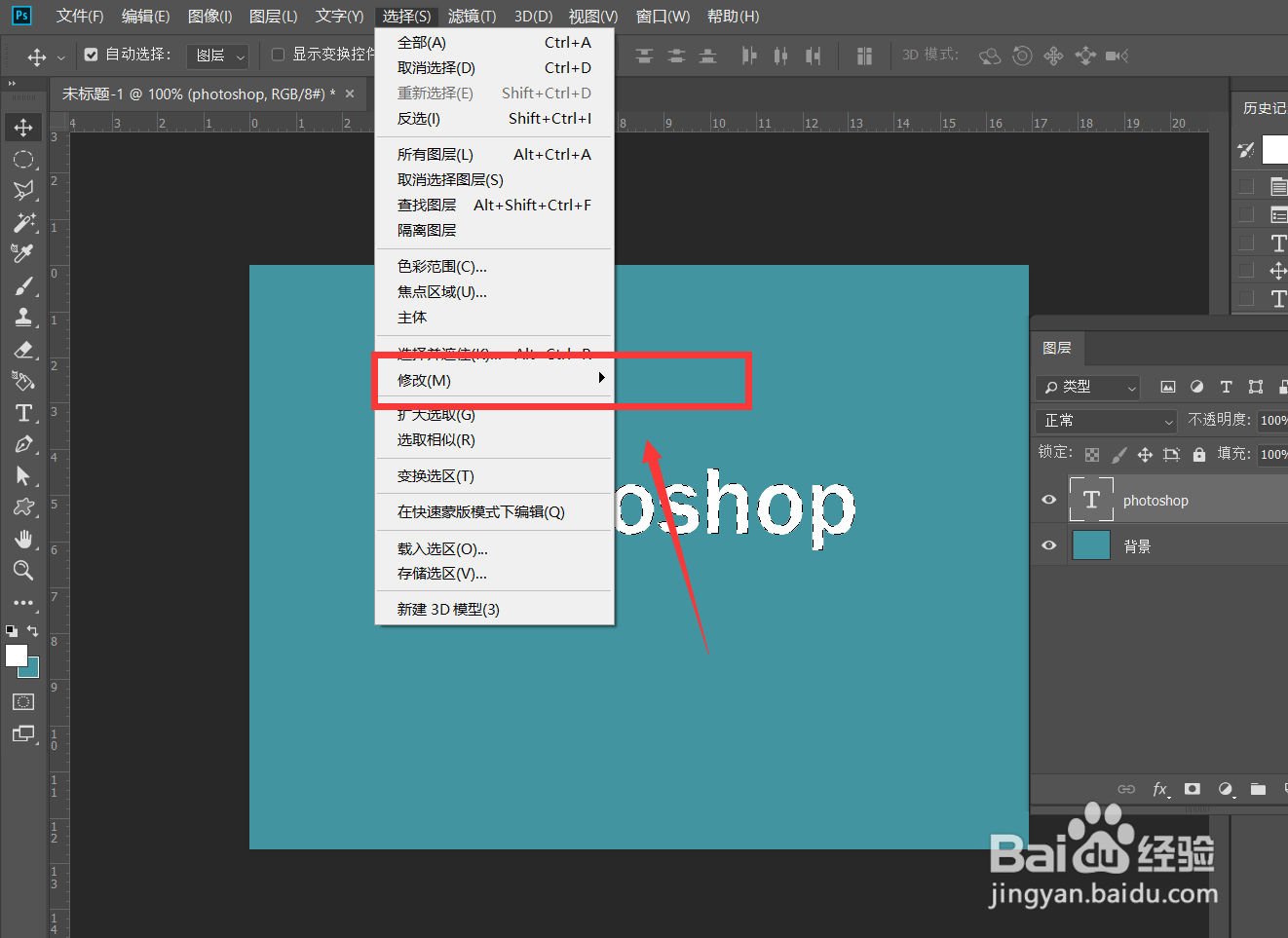This screenshot has width=1288, height=938.
Task: Switch to the 图层 panel tab
Action: 1057,348
